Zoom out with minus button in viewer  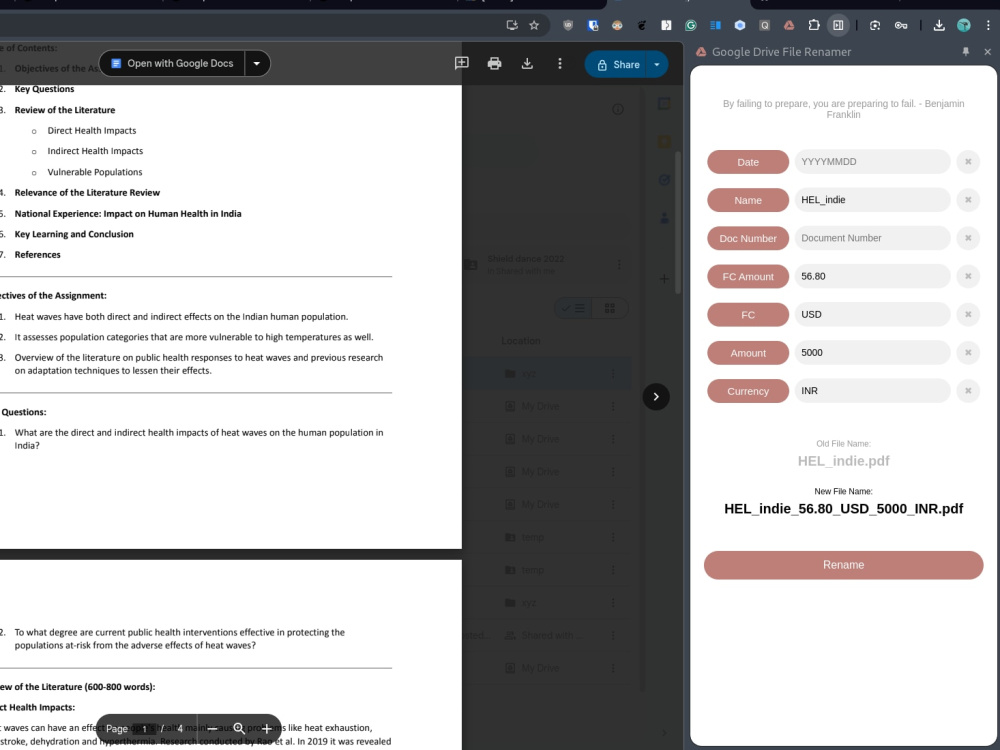[x=212, y=728]
